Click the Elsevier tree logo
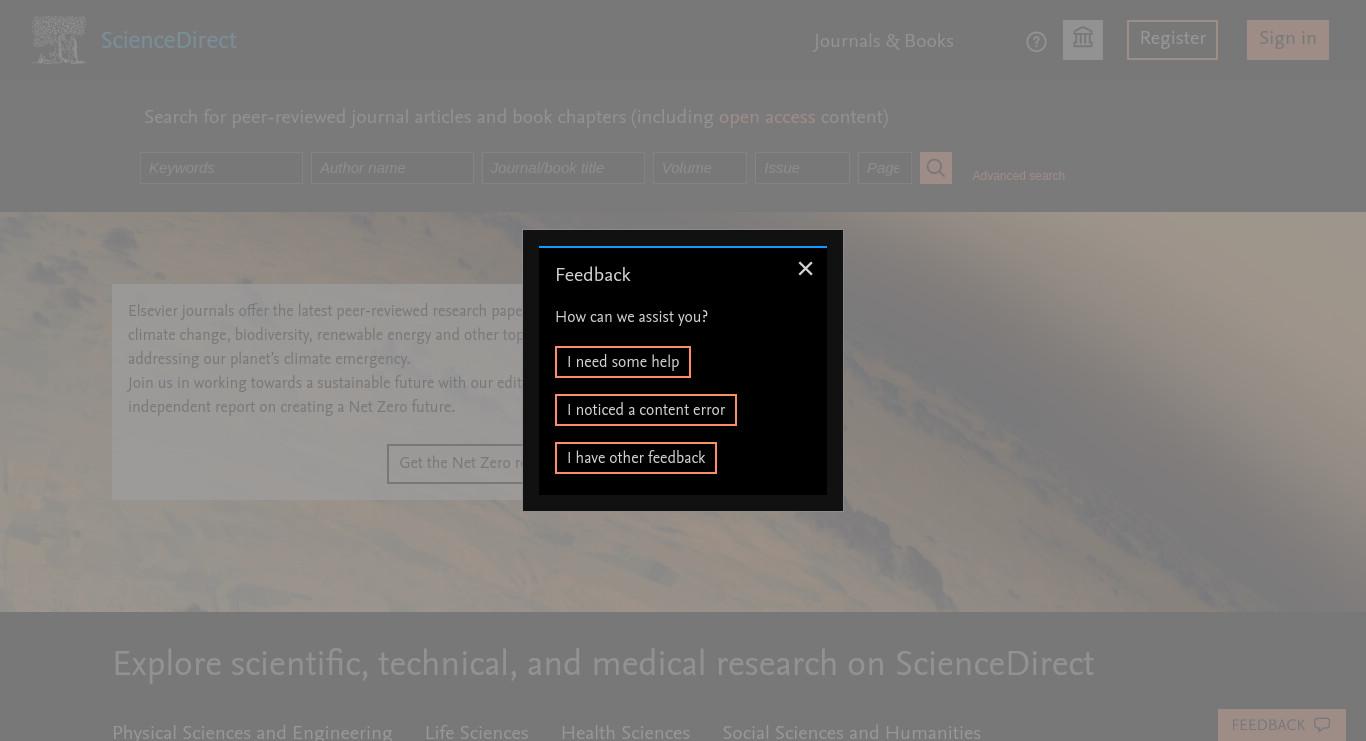The image size is (1366, 741). click(x=59, y=40)
